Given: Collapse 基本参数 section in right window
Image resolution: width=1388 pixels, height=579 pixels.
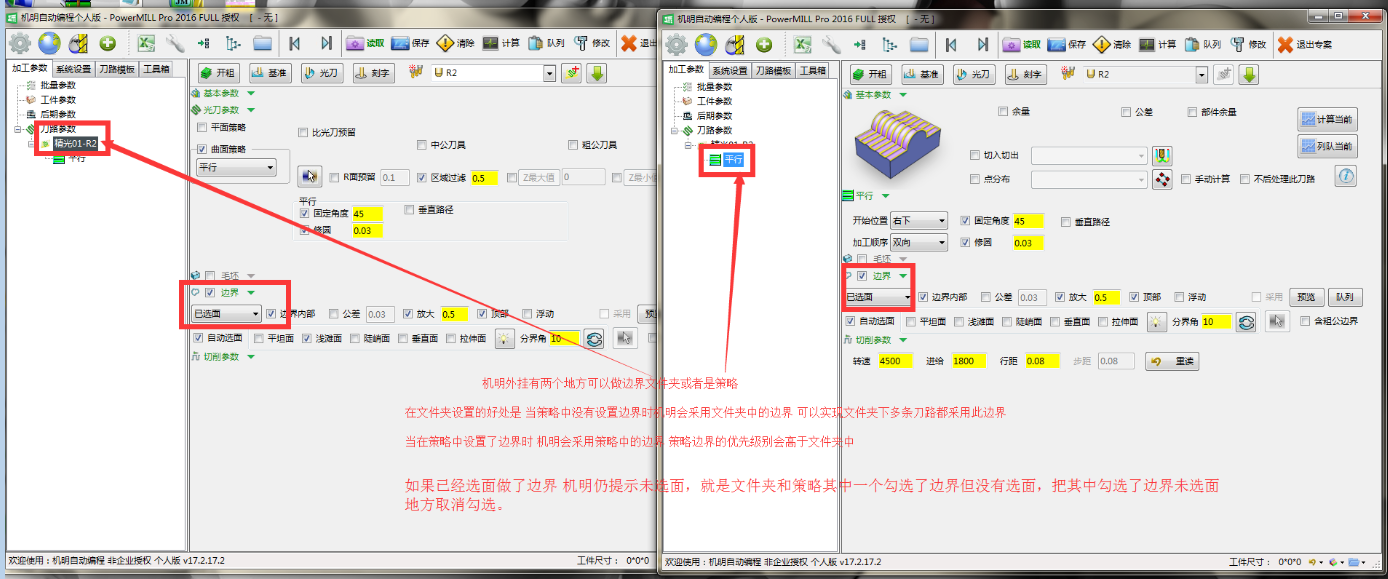Looking at the screenshot, I should tap(903, 95).
